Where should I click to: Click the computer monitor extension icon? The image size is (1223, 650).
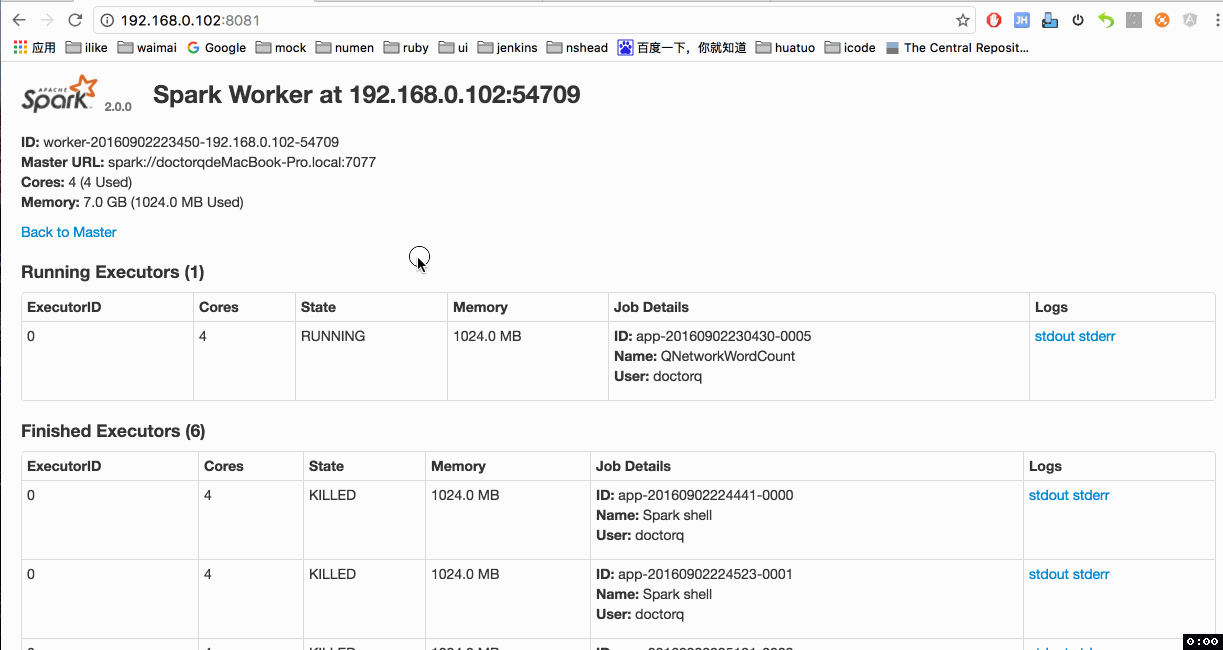pyautogui.click(x=1050, y=20)
